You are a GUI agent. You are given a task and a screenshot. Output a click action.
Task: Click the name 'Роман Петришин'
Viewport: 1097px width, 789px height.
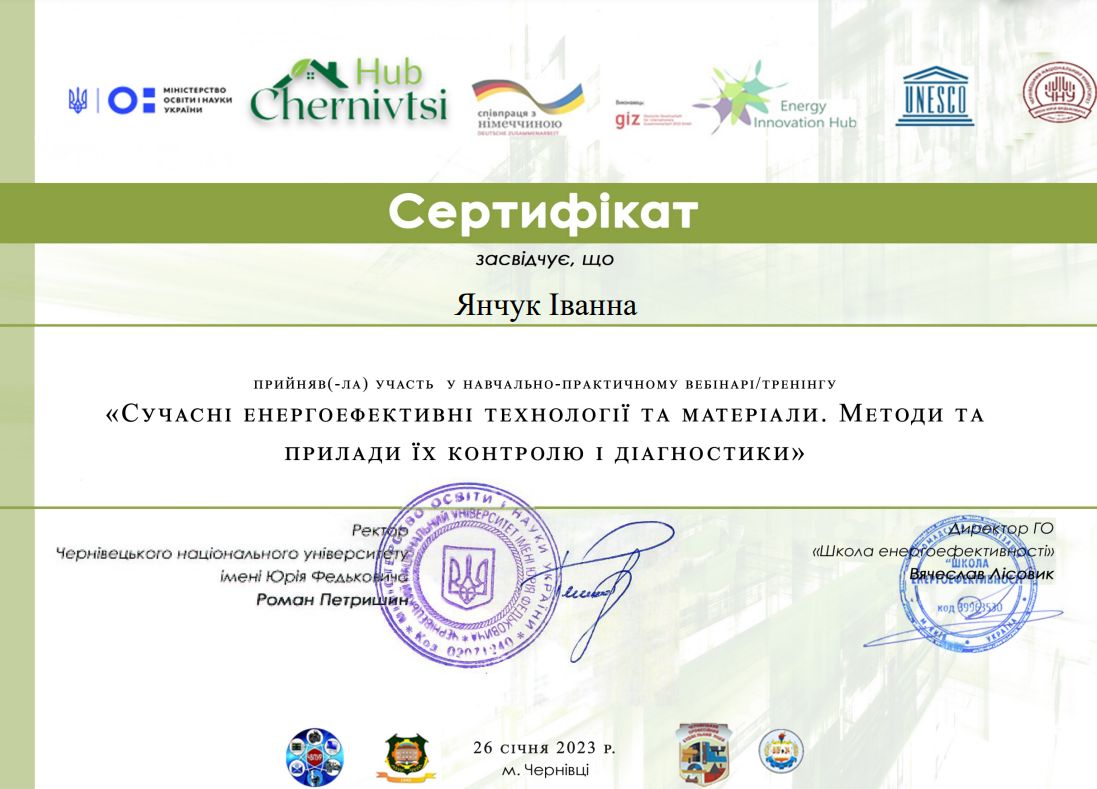click(332, 599)
